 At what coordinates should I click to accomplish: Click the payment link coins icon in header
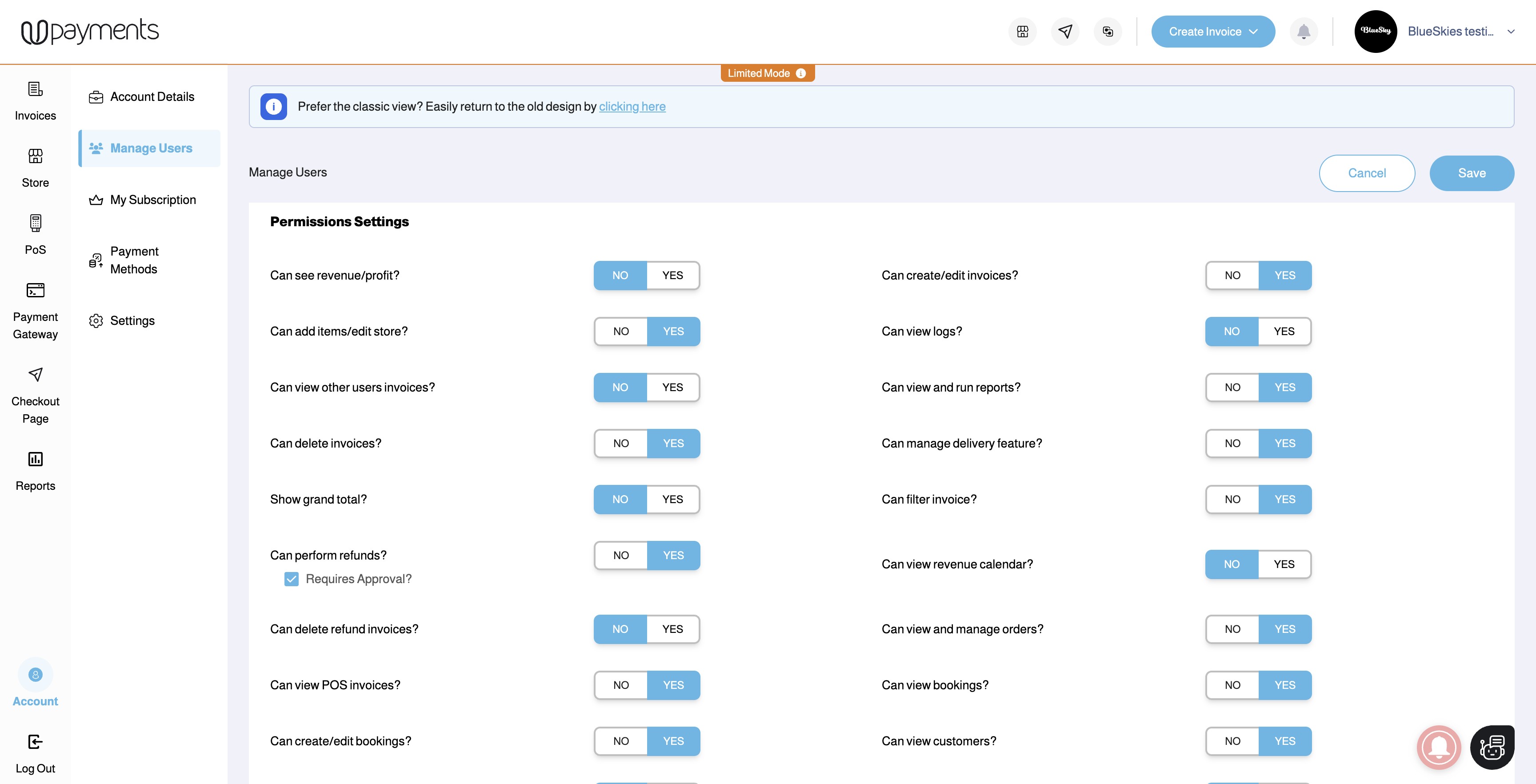[x=1108, y=32]
